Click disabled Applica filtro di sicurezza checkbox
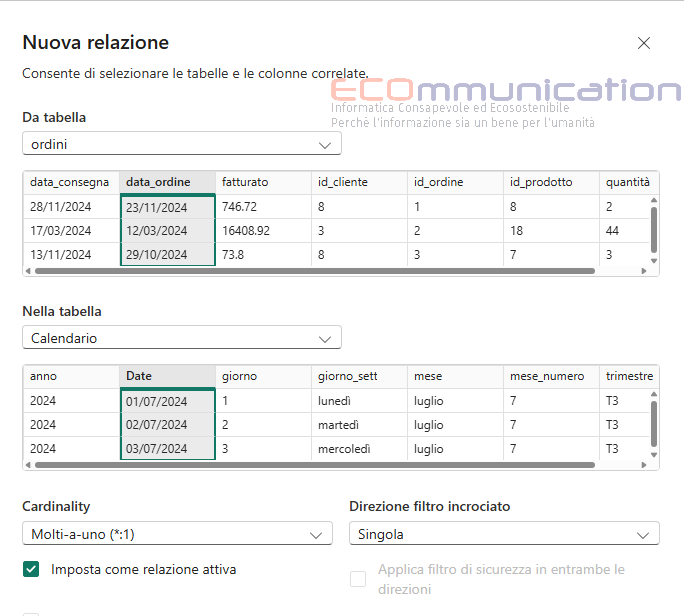This screenshot has width=684, height=616. click(x=358, y=579)
